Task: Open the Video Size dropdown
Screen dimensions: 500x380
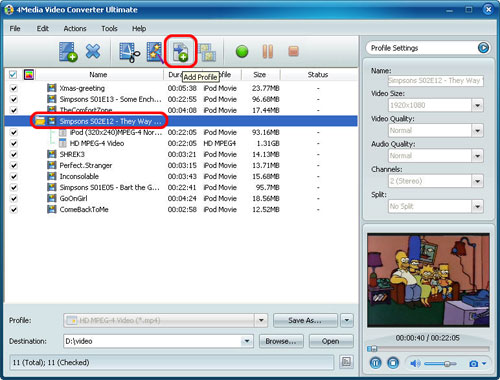Action: click(477, 105)
